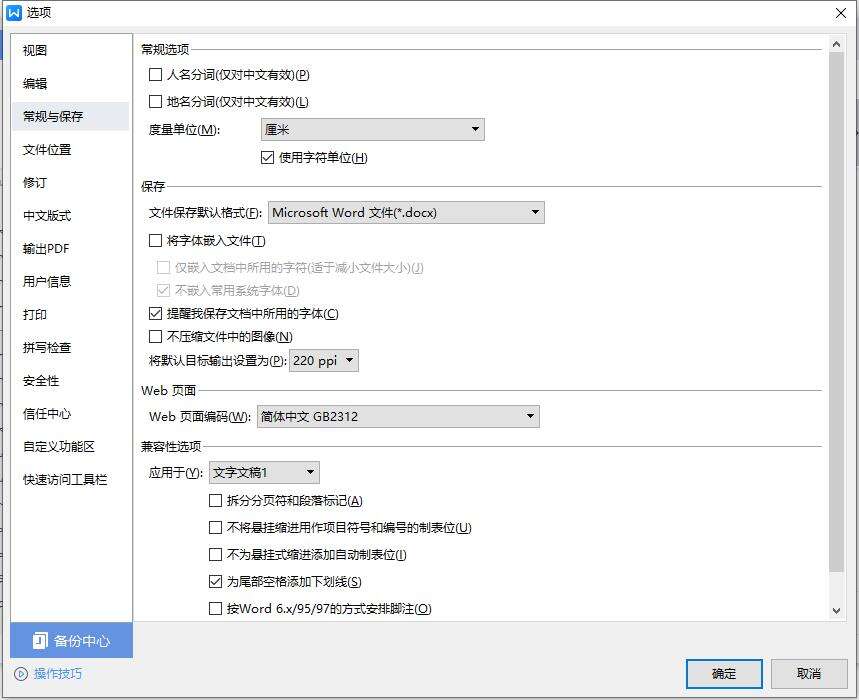Open the 文件位置 category
The width and height of the screenshot is (859, 700).
(x=70, y=150)
